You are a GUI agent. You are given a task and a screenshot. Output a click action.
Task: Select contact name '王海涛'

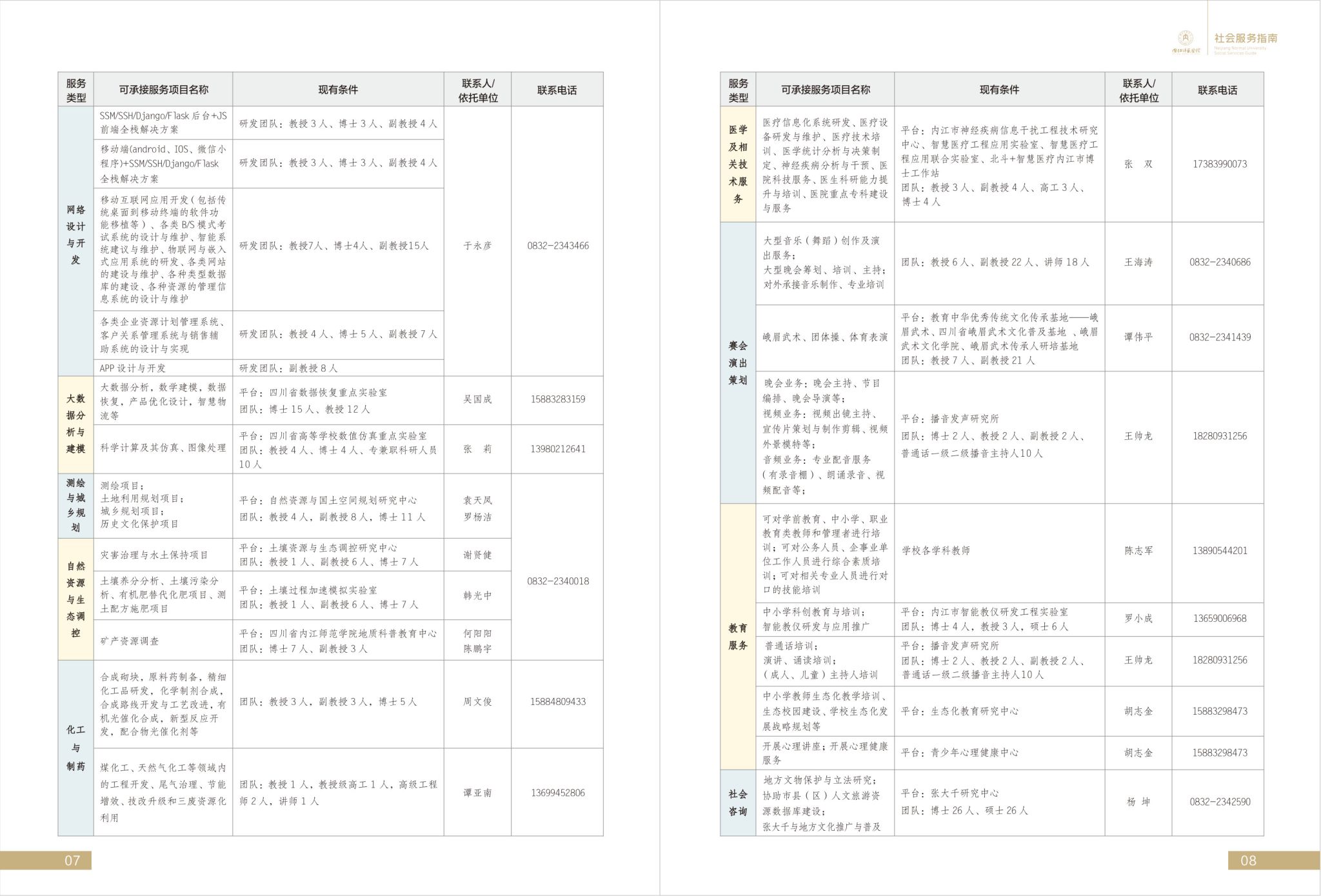(x=1138, y=263)
